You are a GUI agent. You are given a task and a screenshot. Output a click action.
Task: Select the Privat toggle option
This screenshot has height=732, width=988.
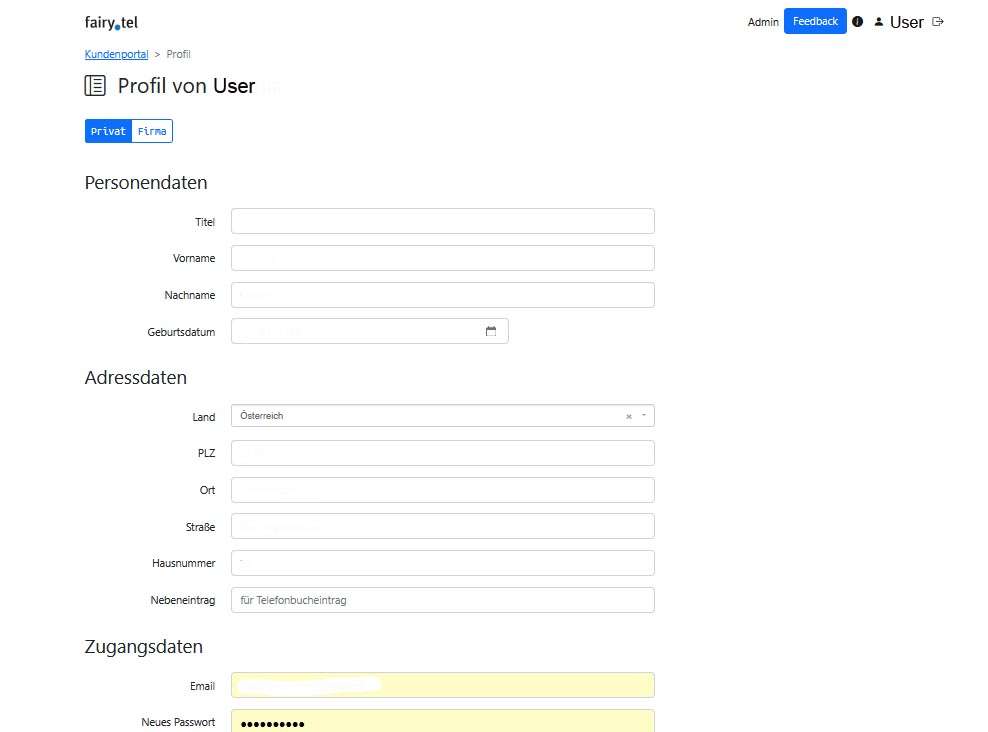tap(108, 131)
